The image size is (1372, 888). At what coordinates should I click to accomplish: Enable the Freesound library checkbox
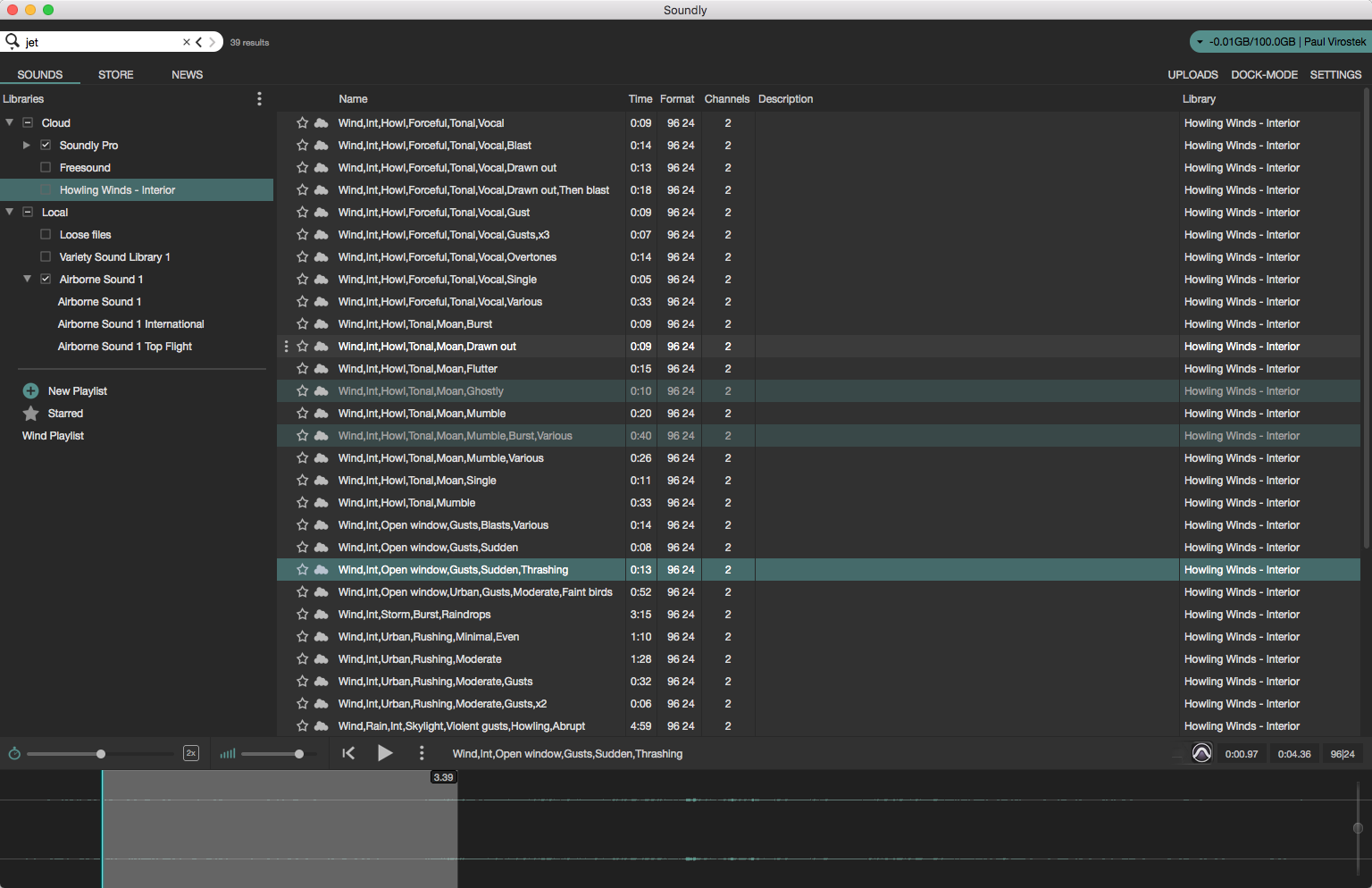(45, 167)
